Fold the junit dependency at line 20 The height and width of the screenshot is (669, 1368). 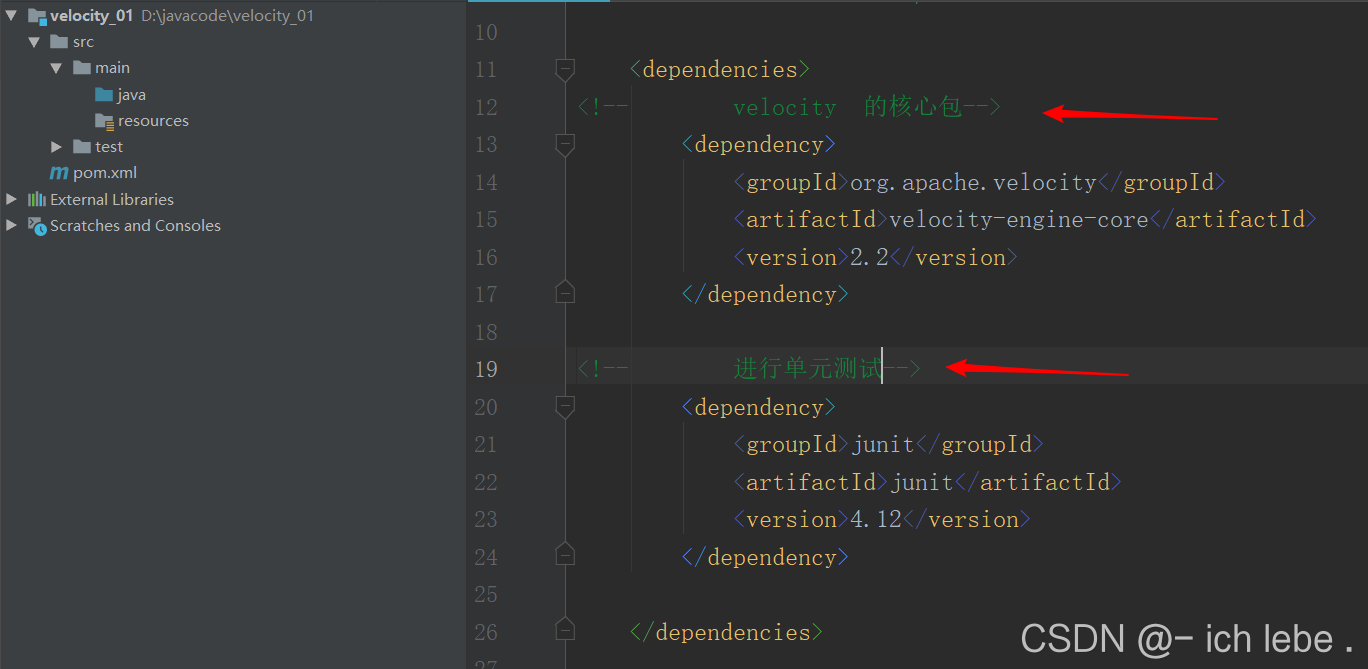(x=565, y=407)
